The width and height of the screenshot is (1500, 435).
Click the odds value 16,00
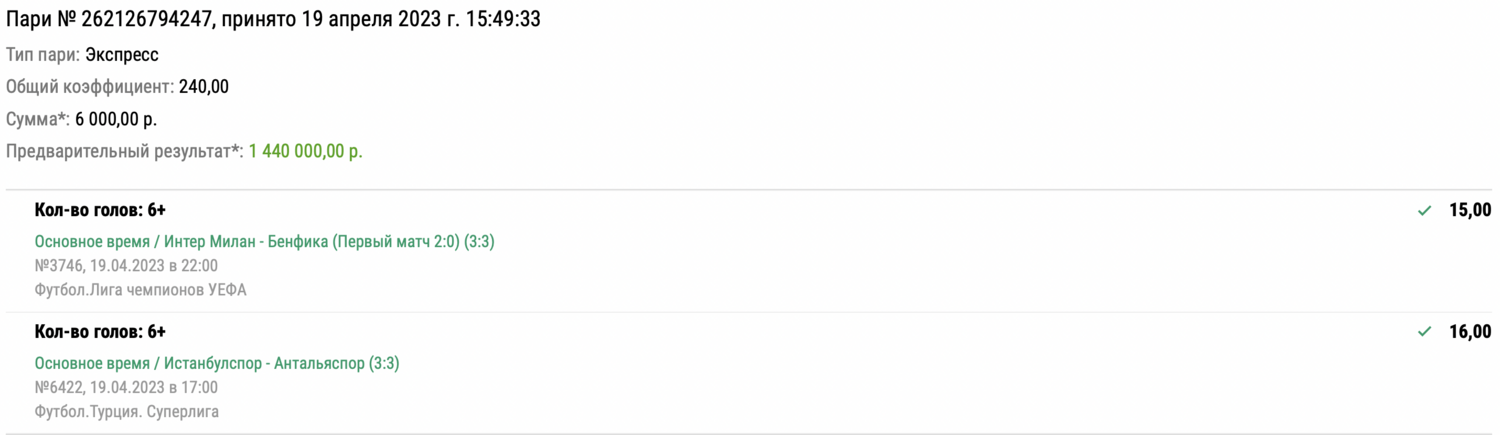pos(1470,332)
